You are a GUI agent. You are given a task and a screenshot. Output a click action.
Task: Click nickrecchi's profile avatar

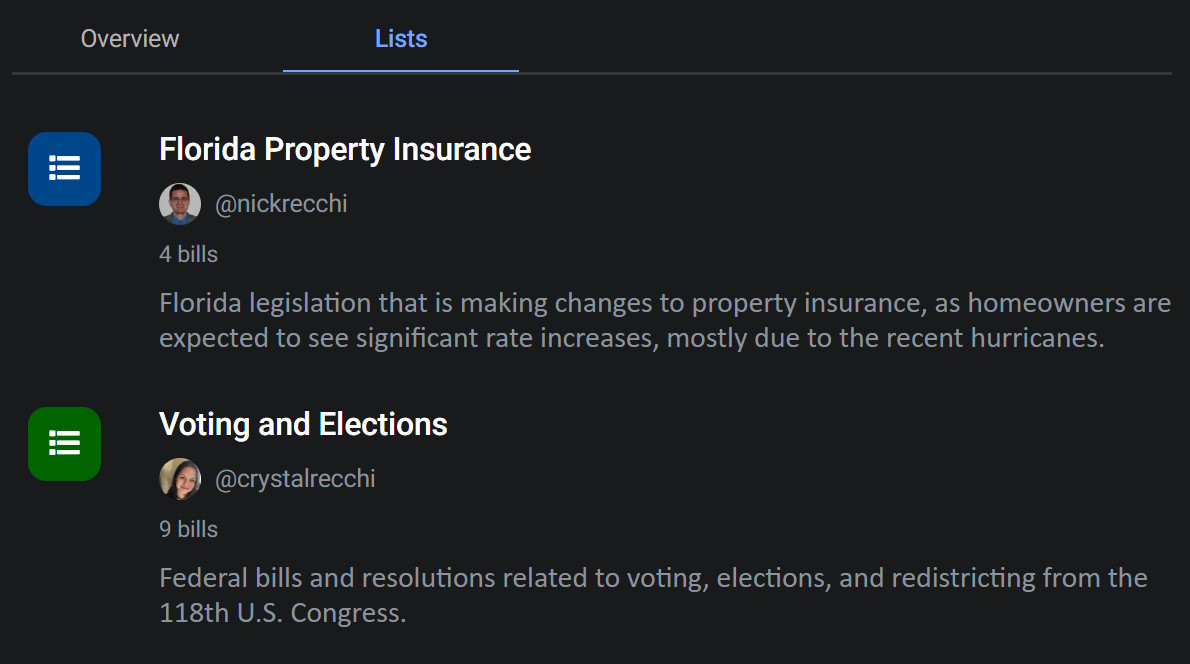180,204
